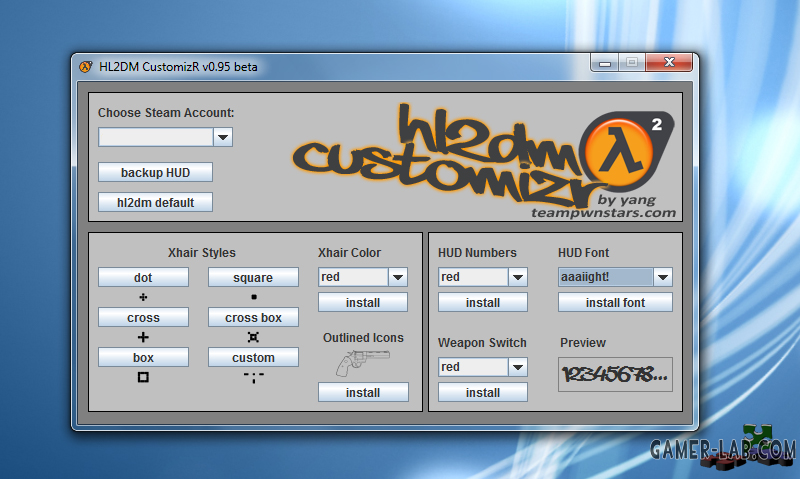Open the HUD Font dropdown arrow
Image resolution: width=800 pixels, height=479 pixels.
pyautogui.click(x=663, y=277)
